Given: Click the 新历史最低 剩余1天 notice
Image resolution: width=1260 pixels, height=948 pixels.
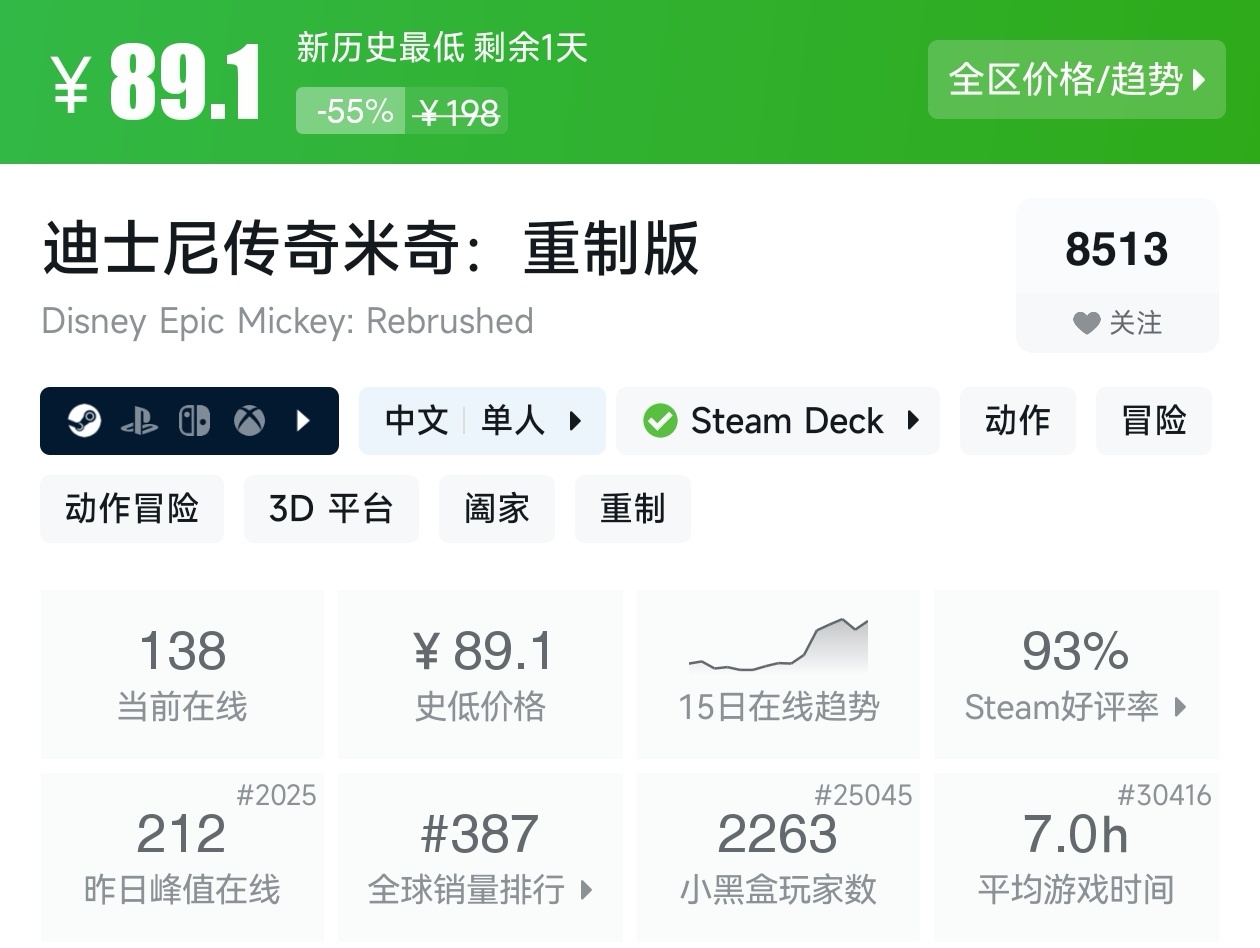Looking at the screenshot, I should [x=442, y=47].
